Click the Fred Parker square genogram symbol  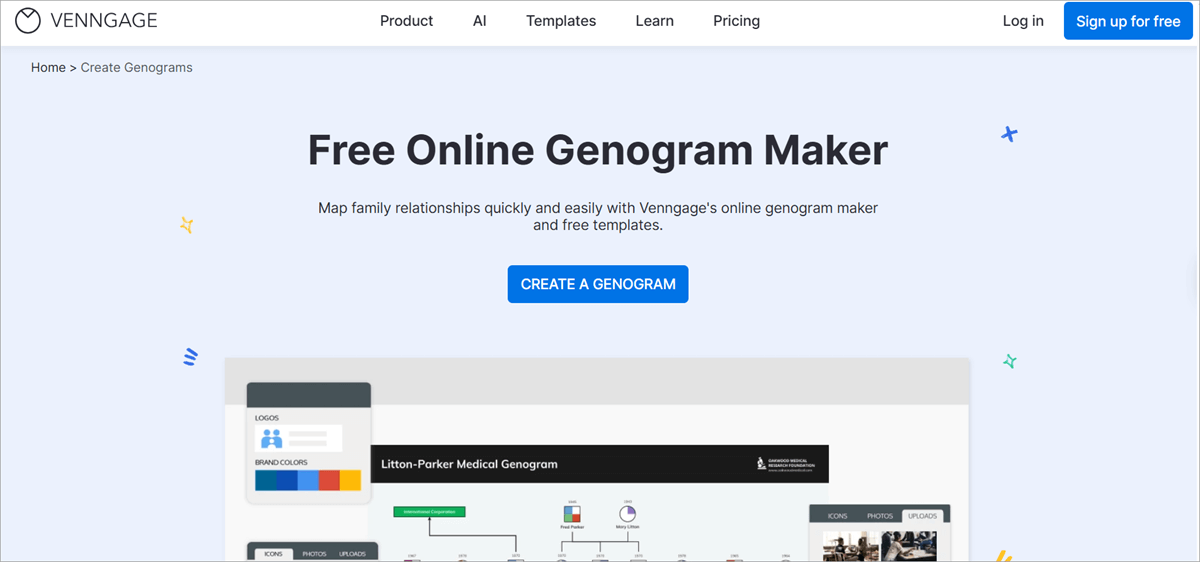pyautogui.click(x=572, y=513)
